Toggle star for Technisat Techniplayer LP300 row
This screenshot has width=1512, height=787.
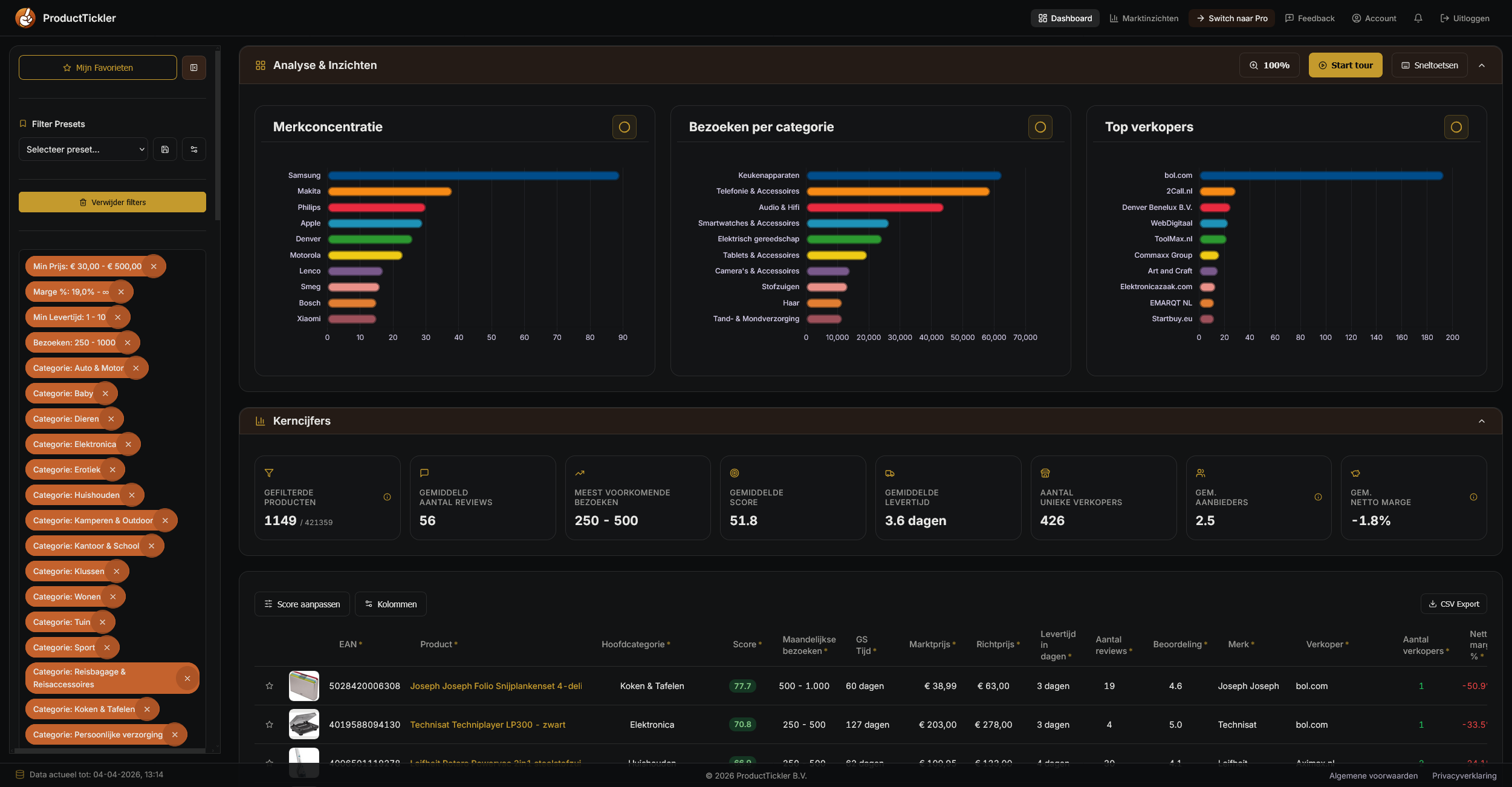click(270, 725)
